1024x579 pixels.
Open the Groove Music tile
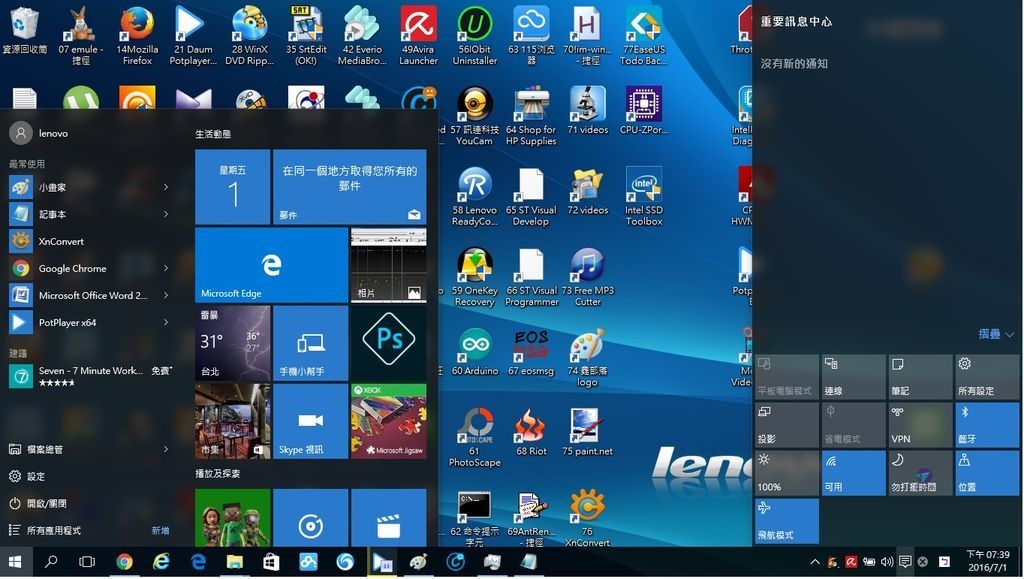pyautogui.click(x=310, y=518)
